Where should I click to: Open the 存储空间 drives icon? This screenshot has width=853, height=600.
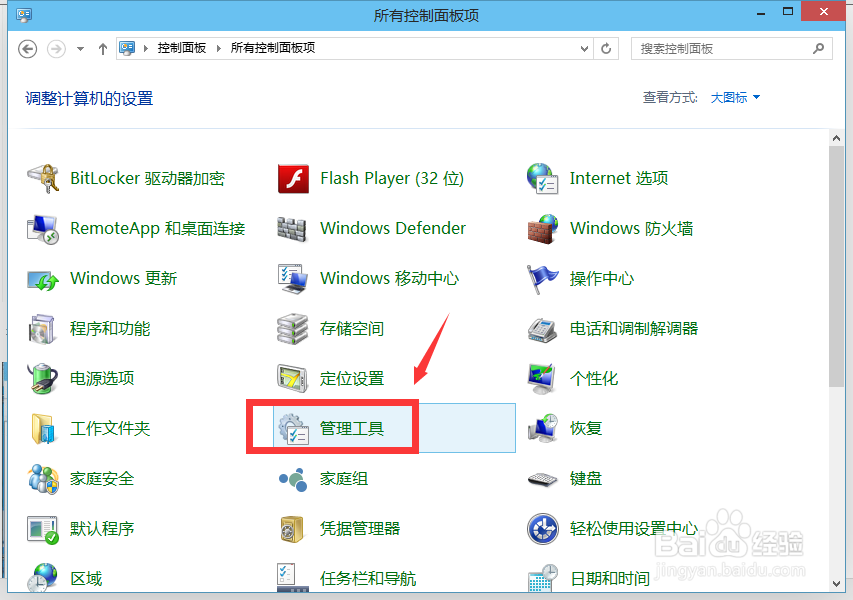coord(293,329)
